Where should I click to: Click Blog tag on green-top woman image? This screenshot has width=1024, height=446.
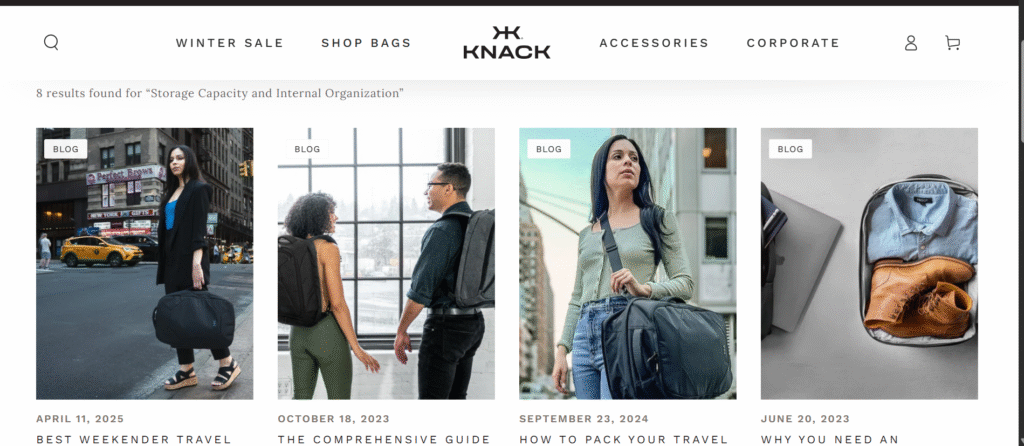pyautogui.click(x=549, y=149)
